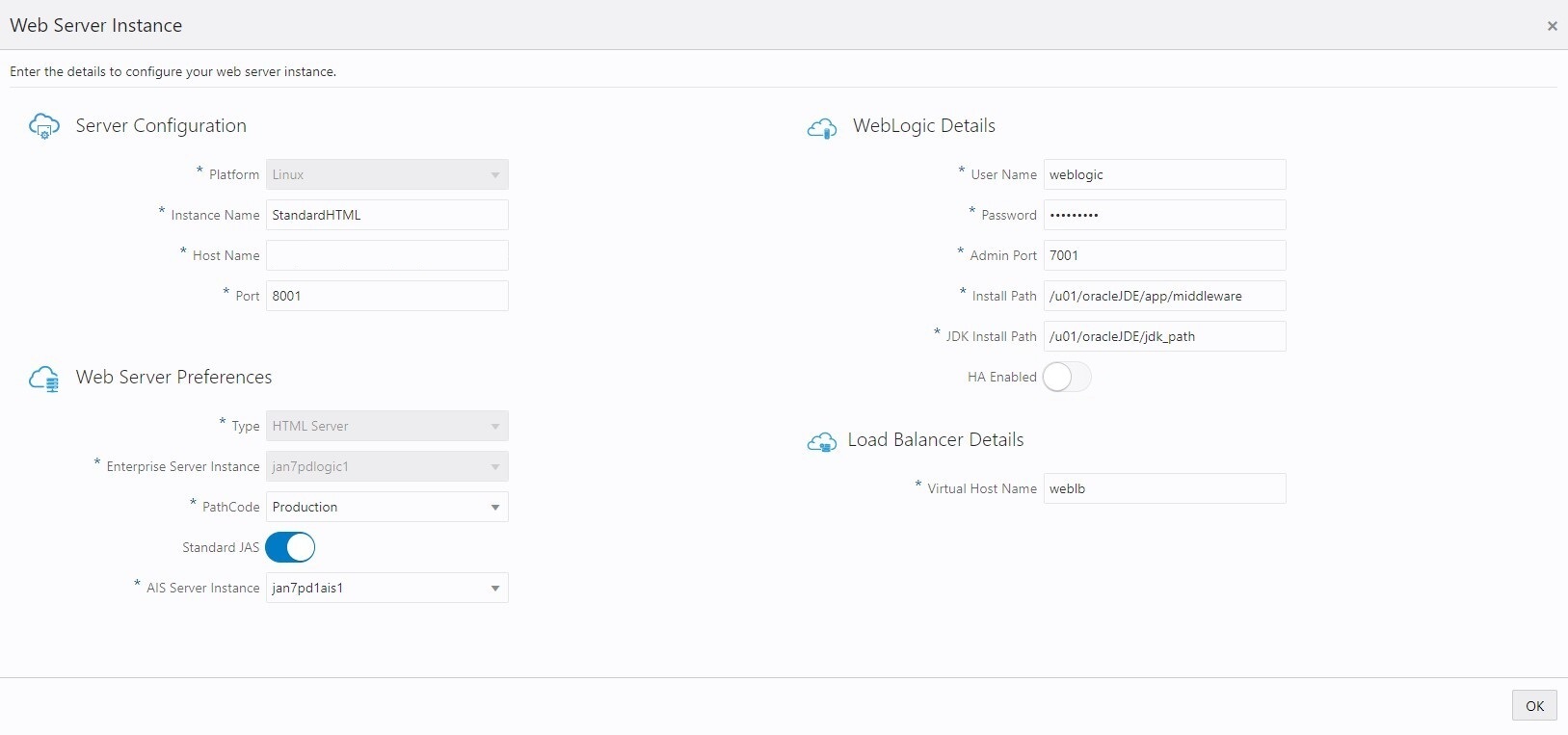Screen dimensions: 1568x735
Task: Click the PathCode label
Action: (231, 507)
